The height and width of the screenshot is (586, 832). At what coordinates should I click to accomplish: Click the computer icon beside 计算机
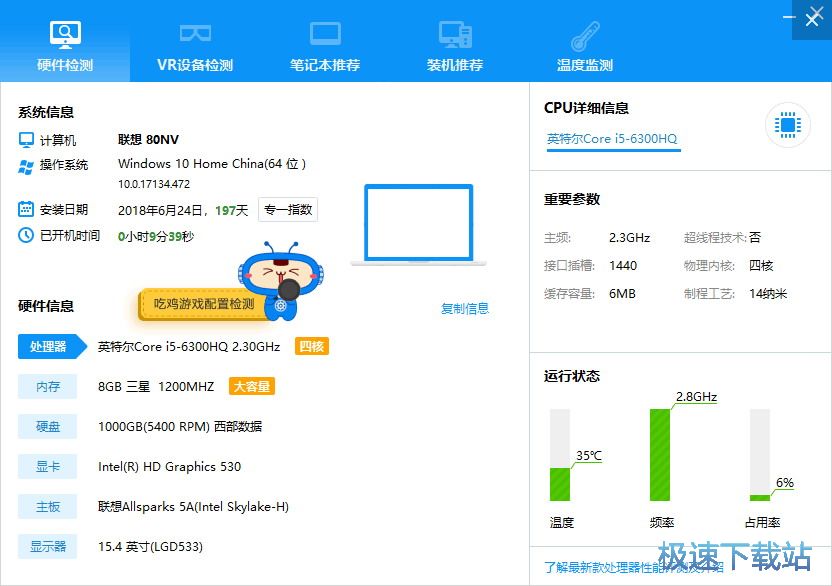26,140
